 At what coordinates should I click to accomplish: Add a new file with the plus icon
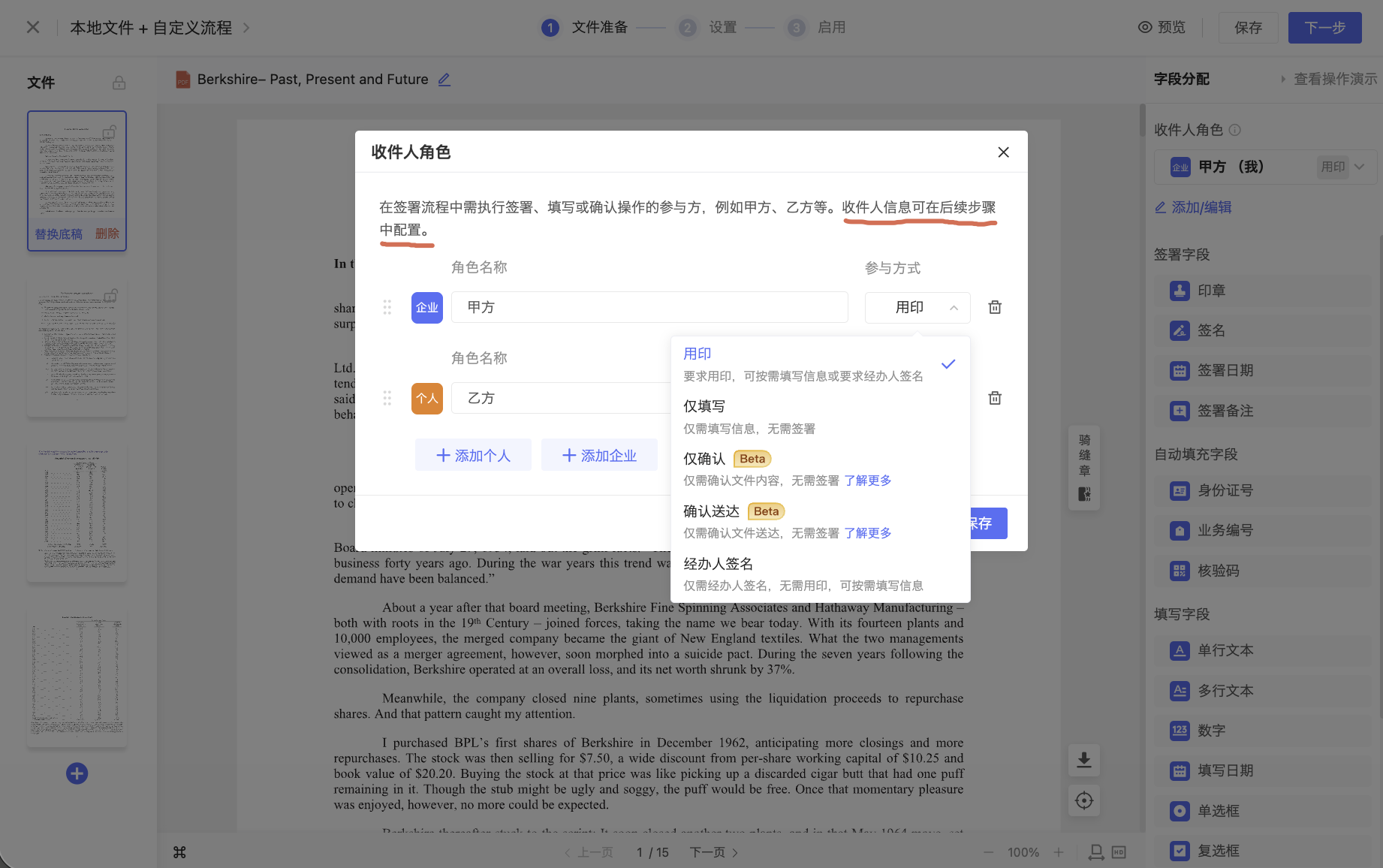tap(77, 773)
